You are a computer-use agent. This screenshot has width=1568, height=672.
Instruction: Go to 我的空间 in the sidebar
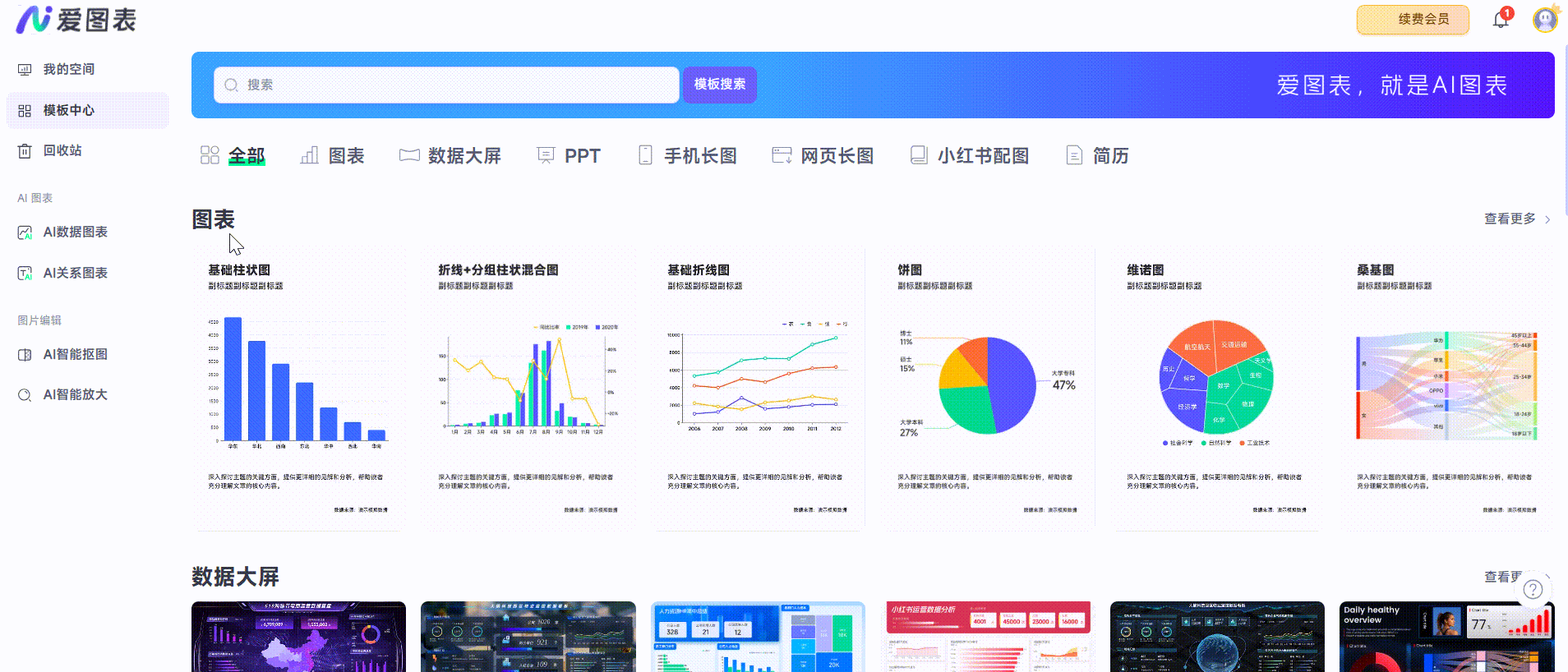[x=68, y=70]
